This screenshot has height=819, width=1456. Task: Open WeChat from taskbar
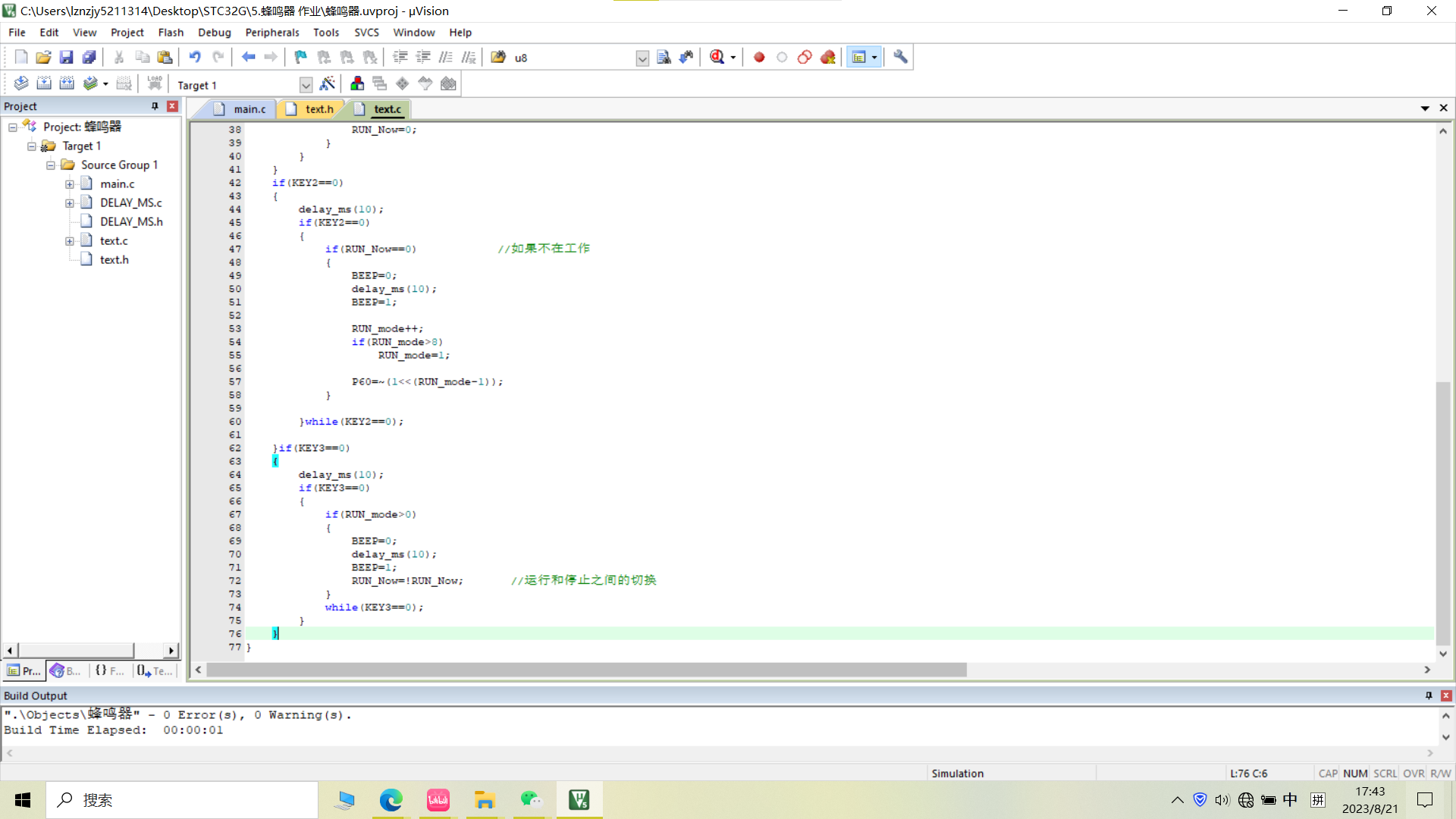point(531,800)
